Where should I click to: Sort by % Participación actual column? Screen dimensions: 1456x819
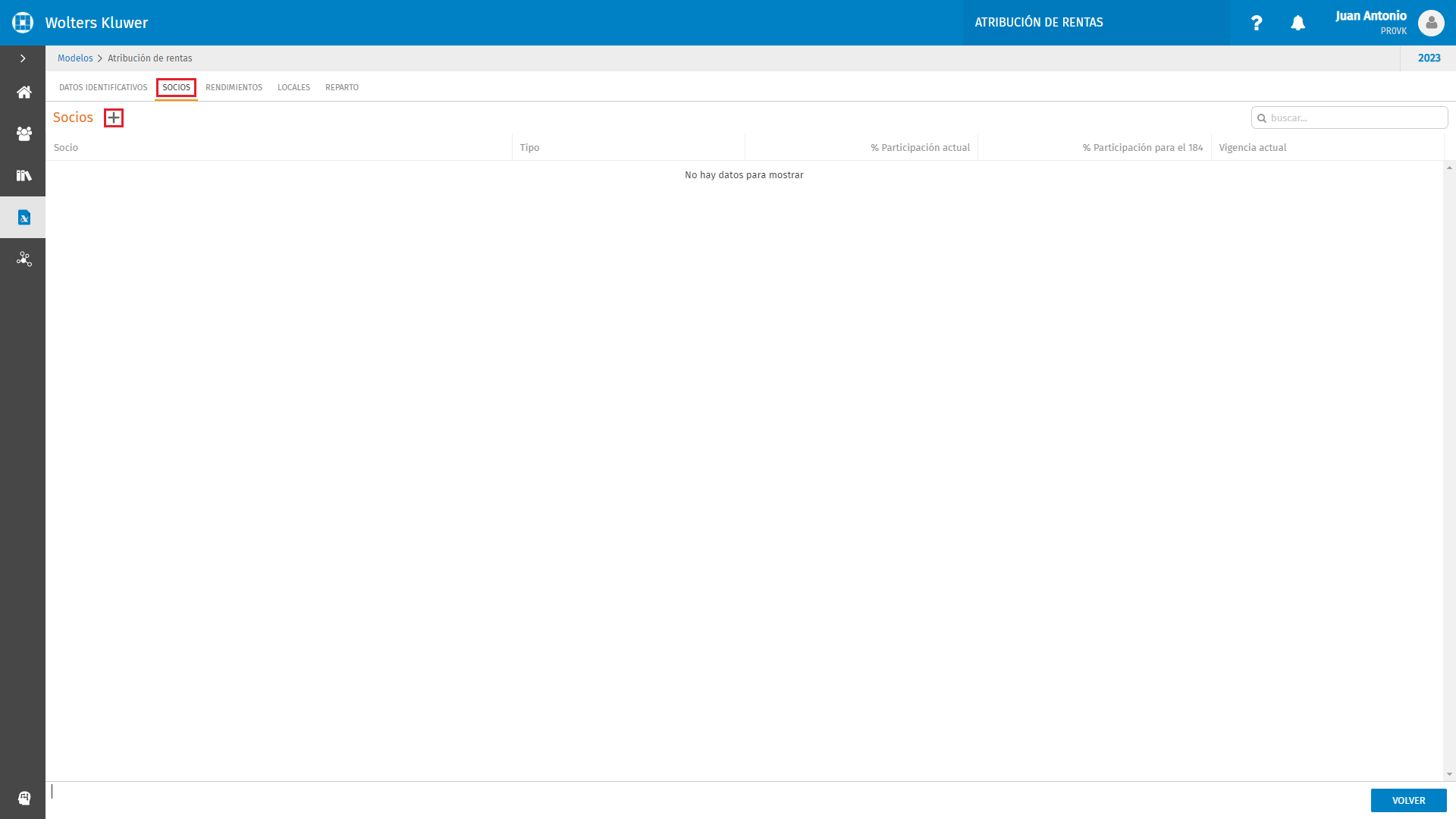coord(861,147)
